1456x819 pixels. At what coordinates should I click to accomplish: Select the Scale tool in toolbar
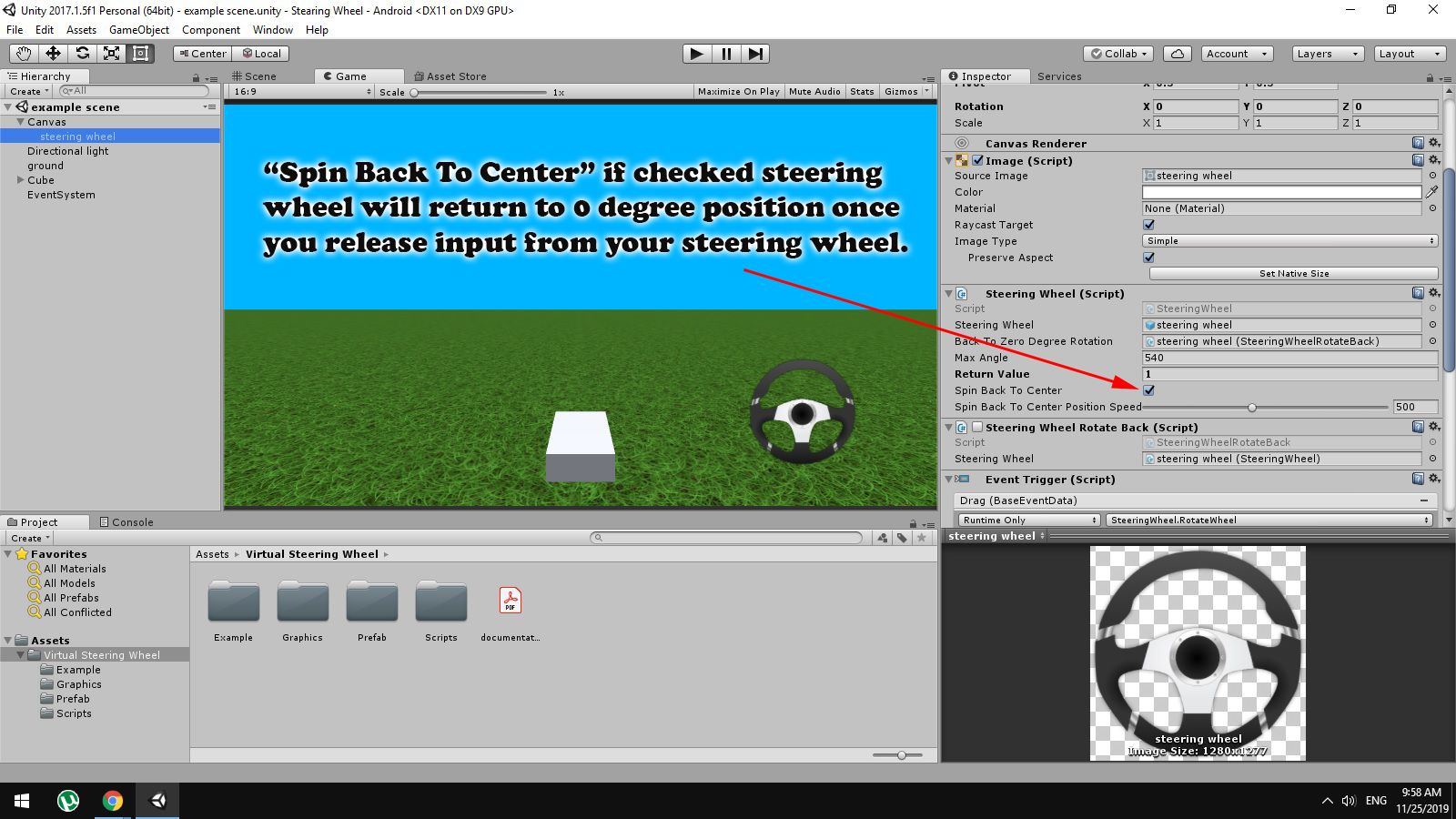pos(111,54)
